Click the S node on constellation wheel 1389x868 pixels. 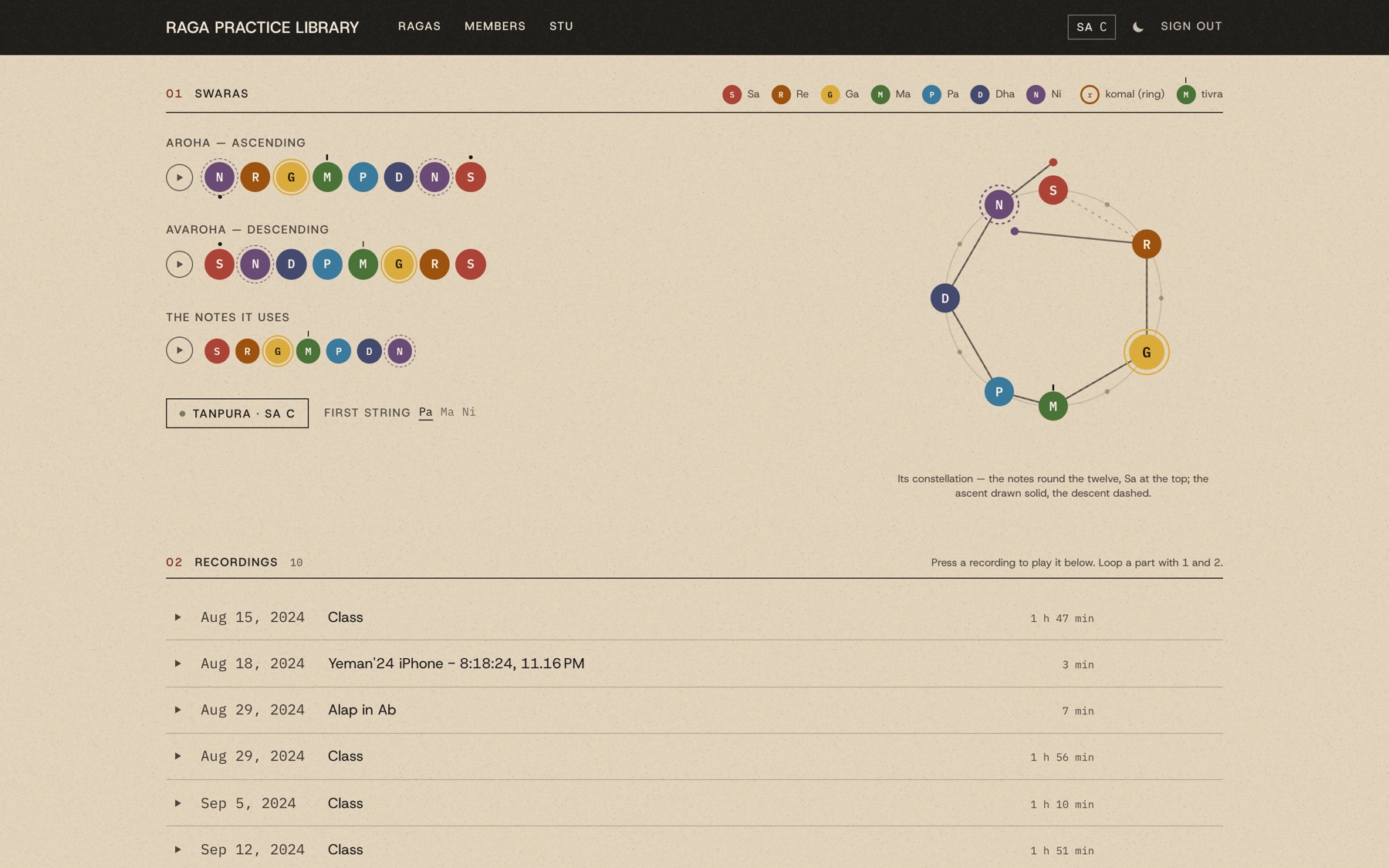(1053, 191)
